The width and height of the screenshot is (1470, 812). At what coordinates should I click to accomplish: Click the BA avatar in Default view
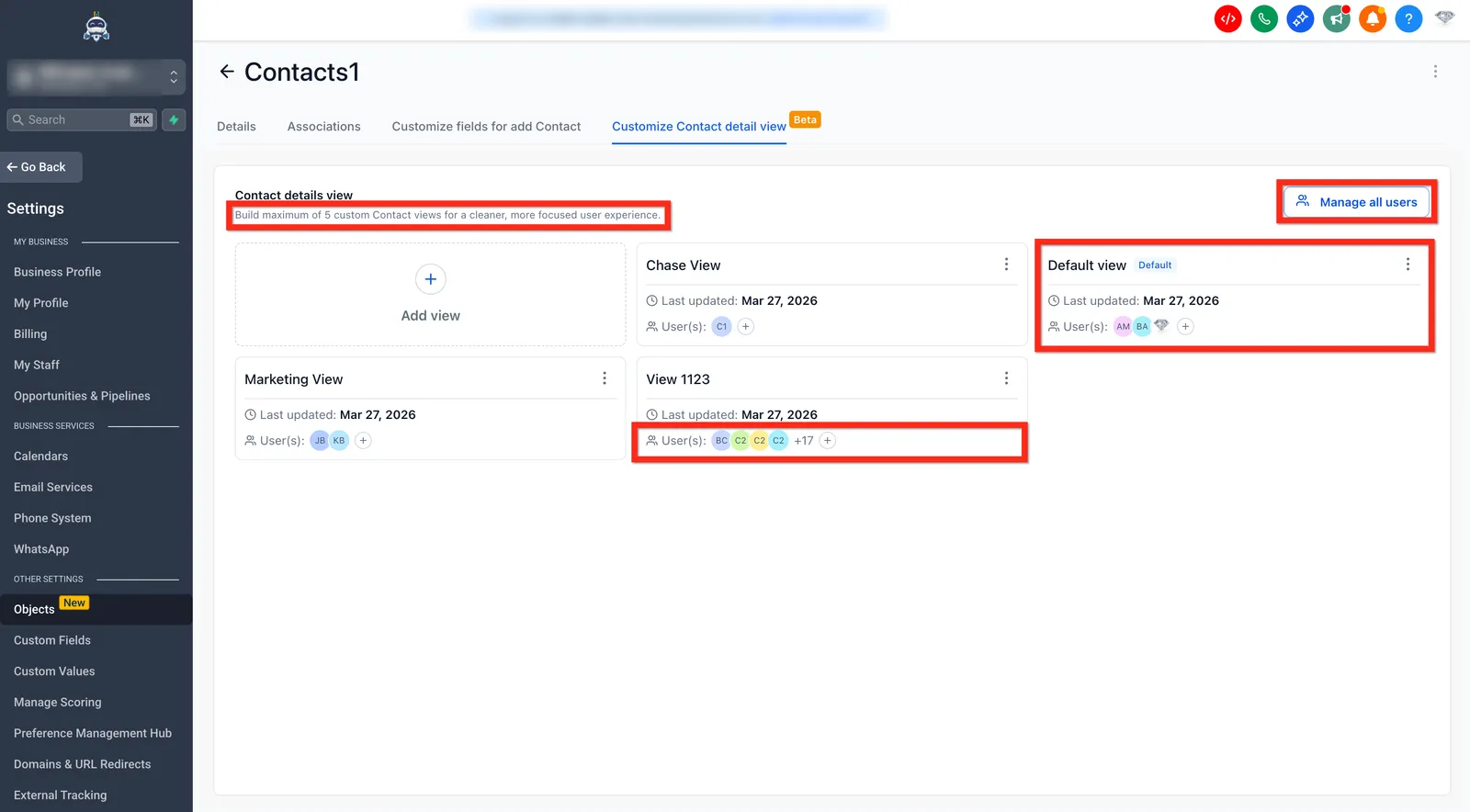(x=1142, y=326)
